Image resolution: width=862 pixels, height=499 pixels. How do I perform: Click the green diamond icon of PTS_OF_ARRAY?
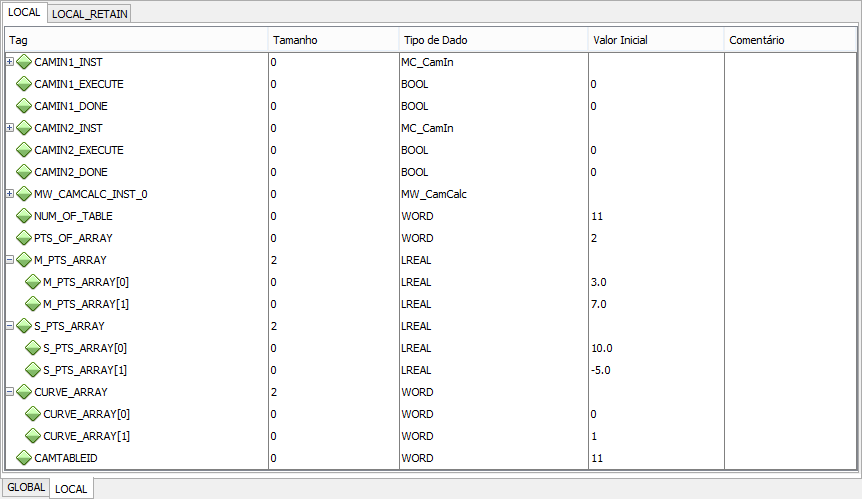coord(24,238)
